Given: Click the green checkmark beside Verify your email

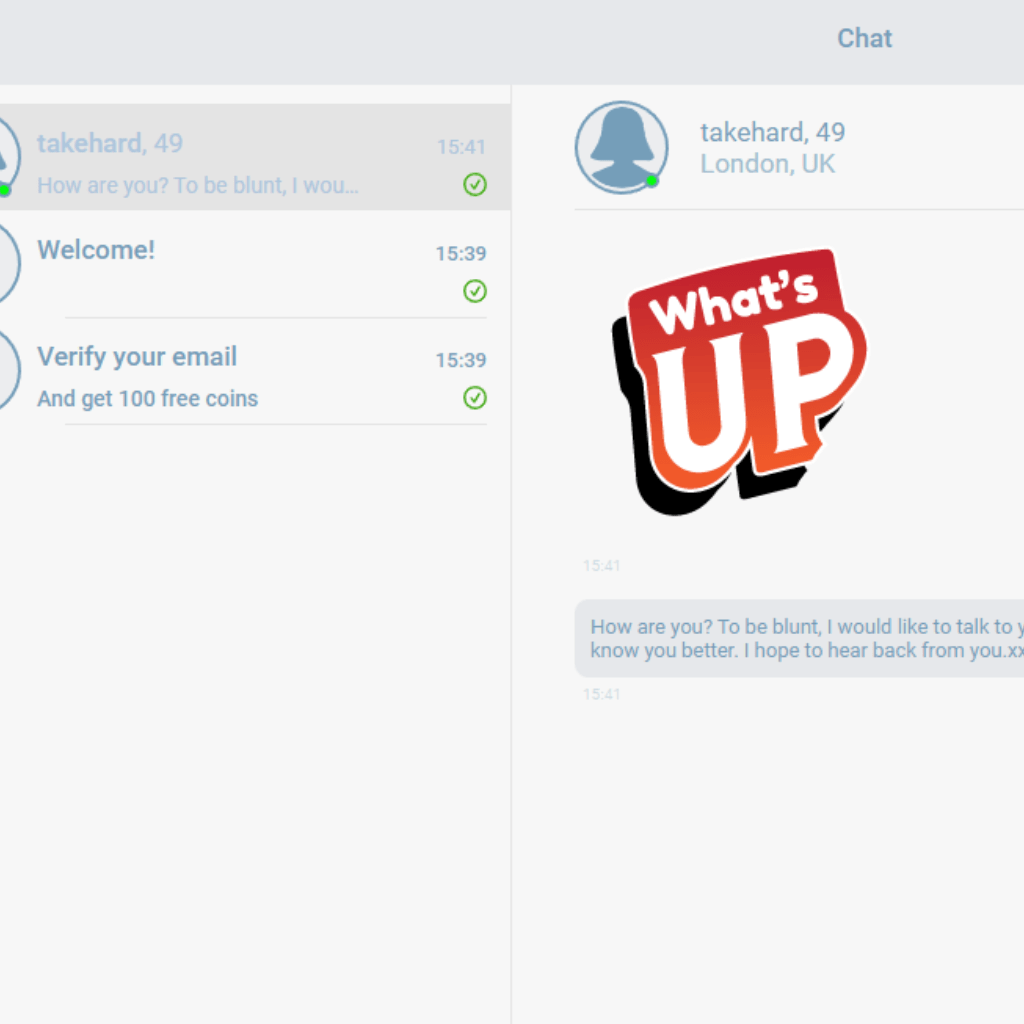Looking at the screenshot, I should point(475,398).
